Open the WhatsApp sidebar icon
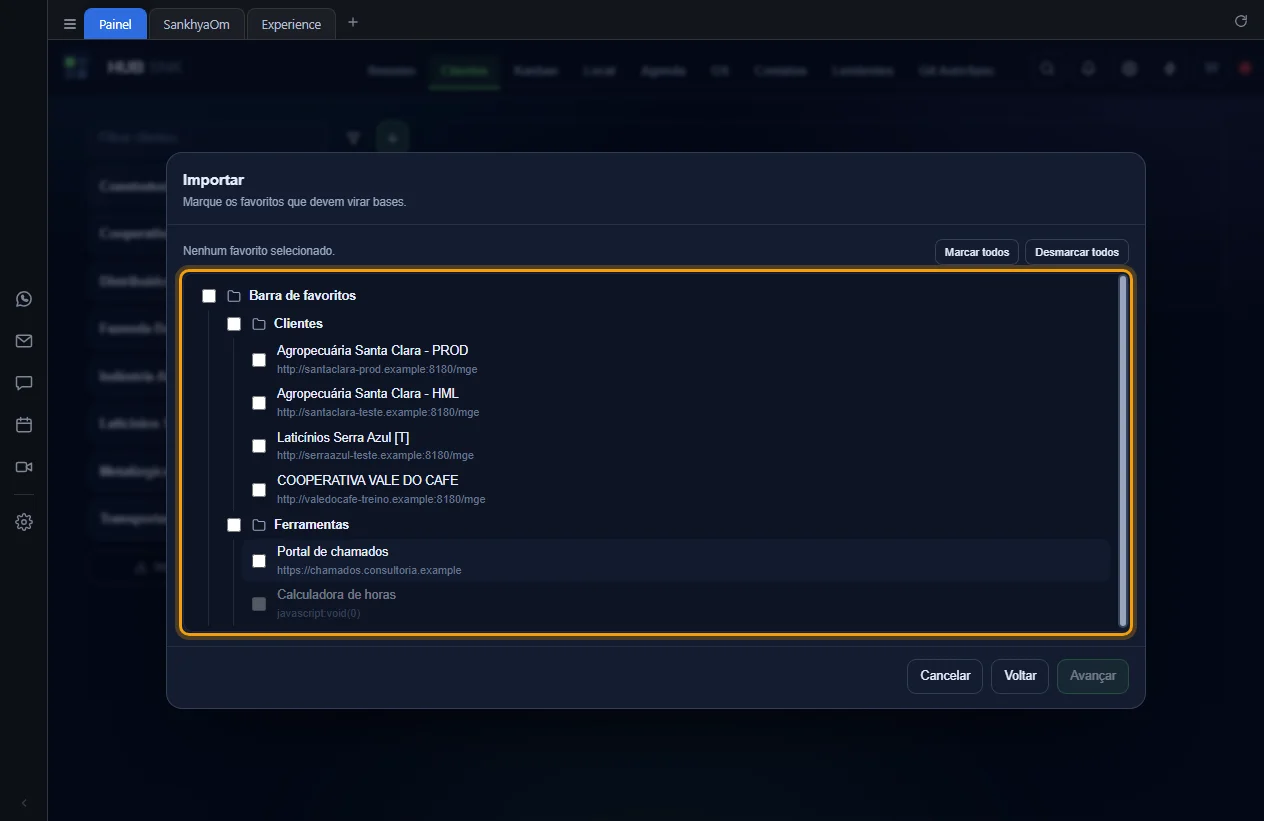Viewport: 1264px width, 821px height. tap(24, 299)
